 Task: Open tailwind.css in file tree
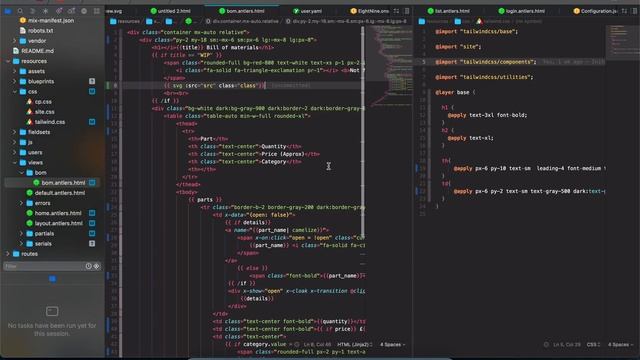(x=45, y=122)
